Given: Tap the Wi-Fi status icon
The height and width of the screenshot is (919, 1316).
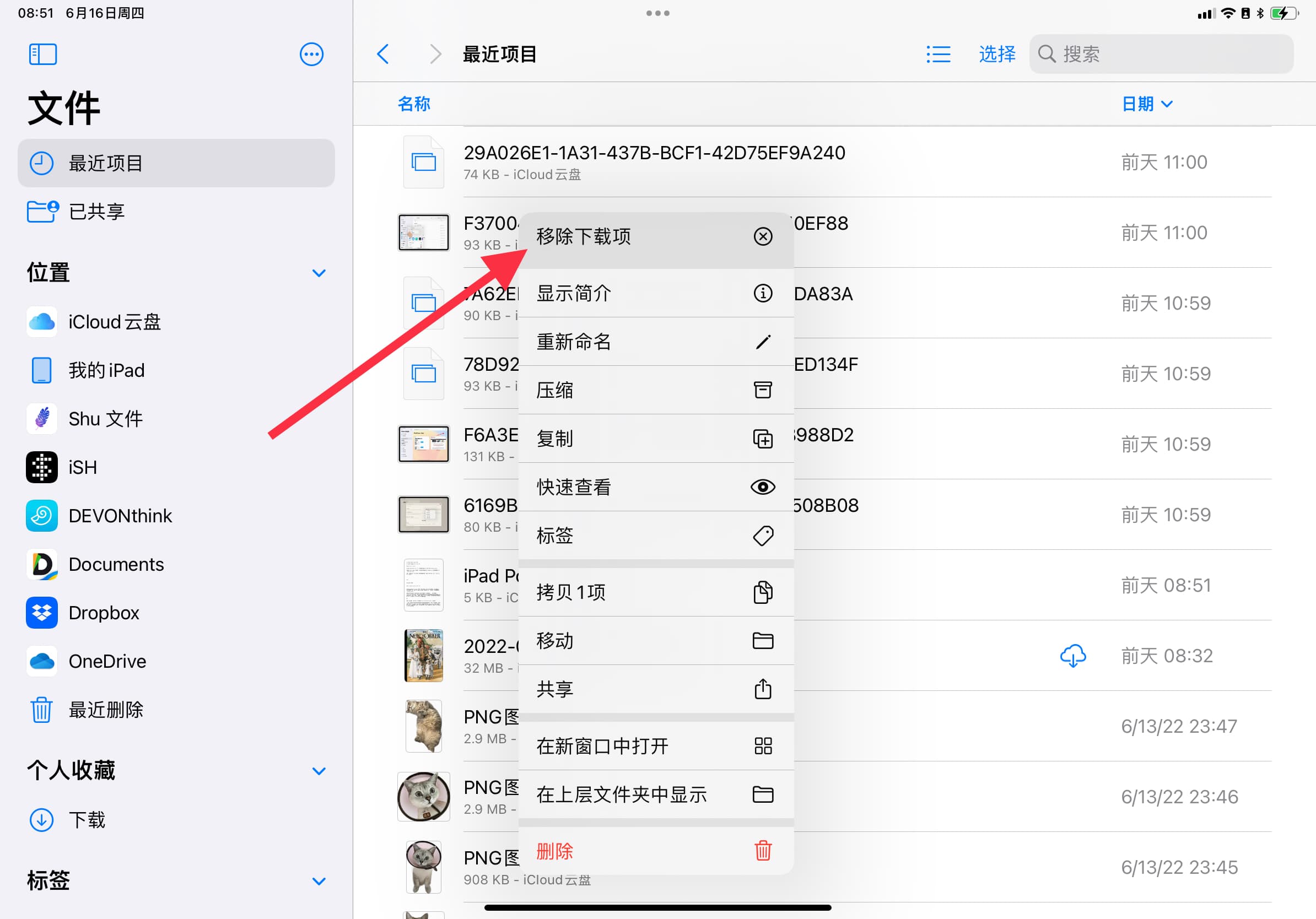Looking at the screenshot, I should [1228, 13].
